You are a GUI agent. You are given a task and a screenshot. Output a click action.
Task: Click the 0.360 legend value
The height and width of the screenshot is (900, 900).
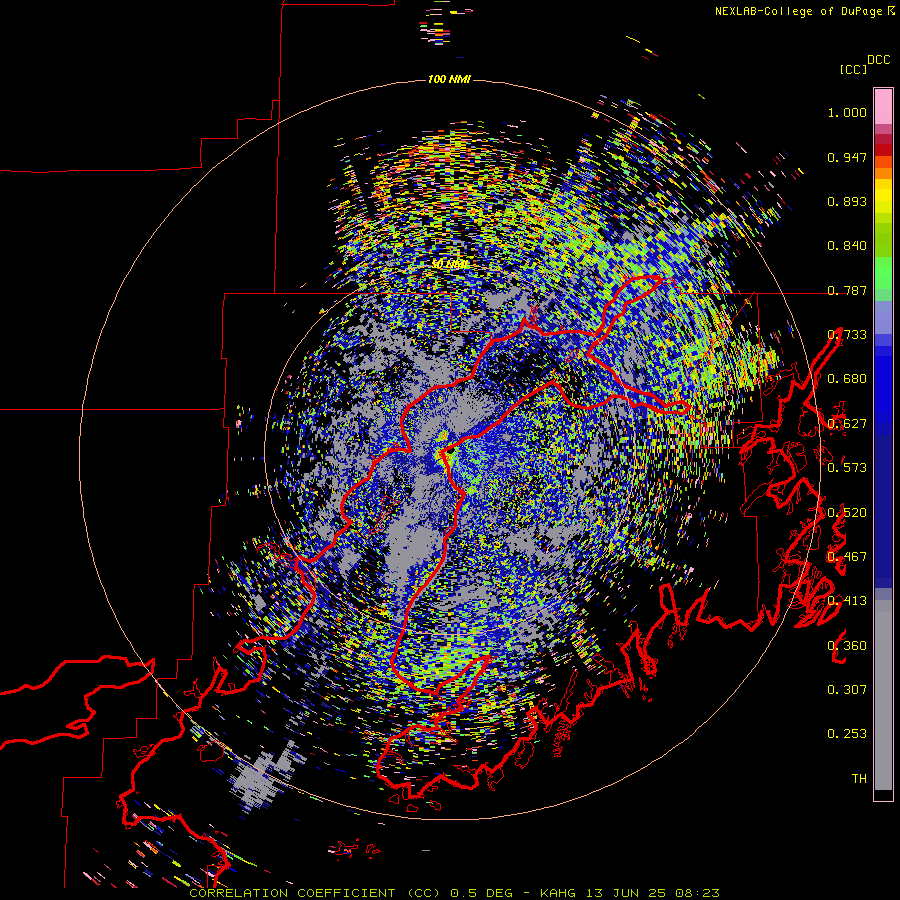[x=847, y=646]
